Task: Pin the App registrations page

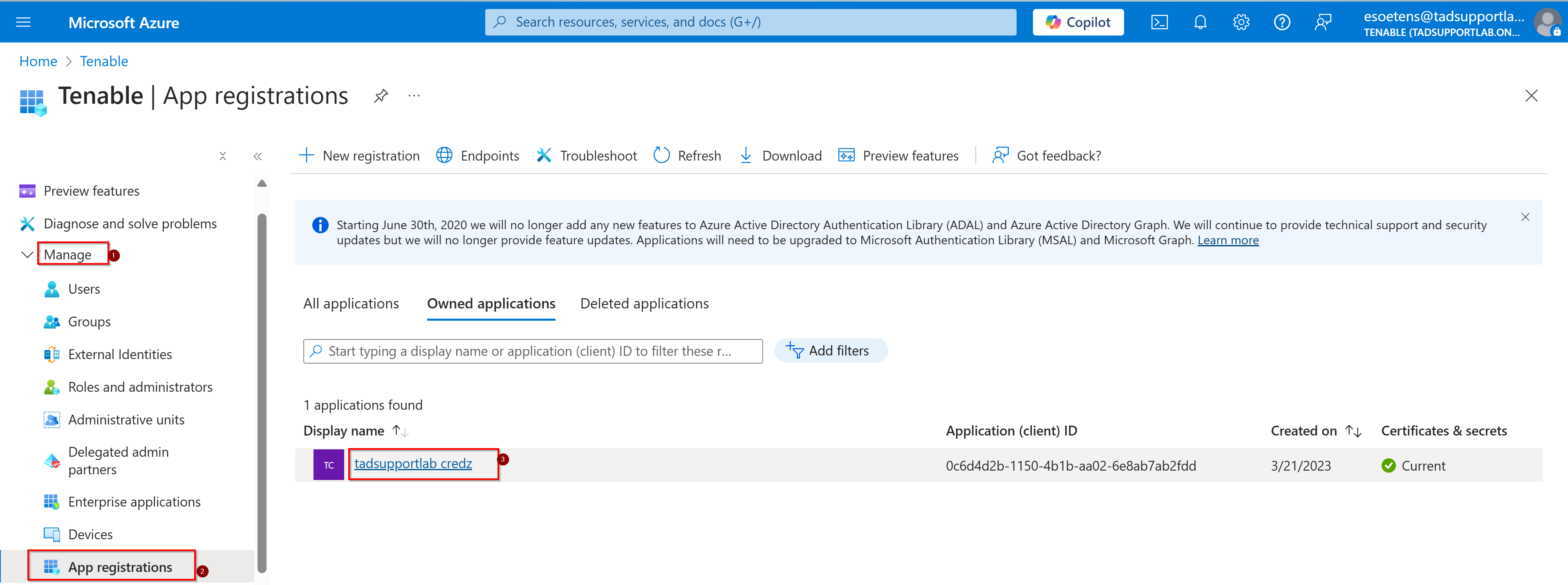Action: click(381, 96)
